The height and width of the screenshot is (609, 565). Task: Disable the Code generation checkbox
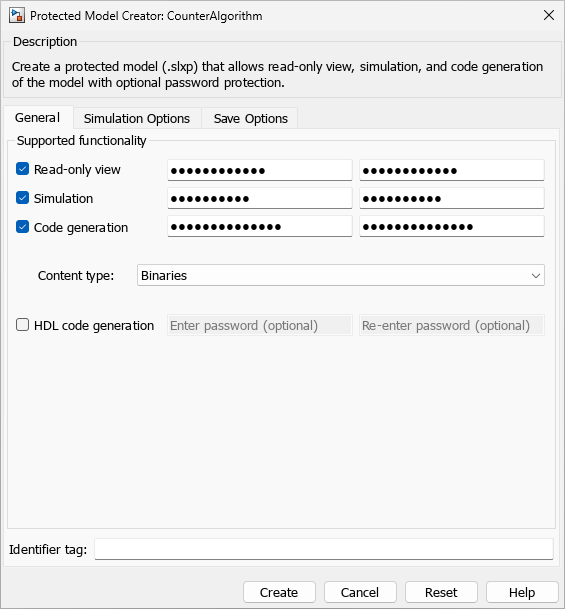pos(23,227)
